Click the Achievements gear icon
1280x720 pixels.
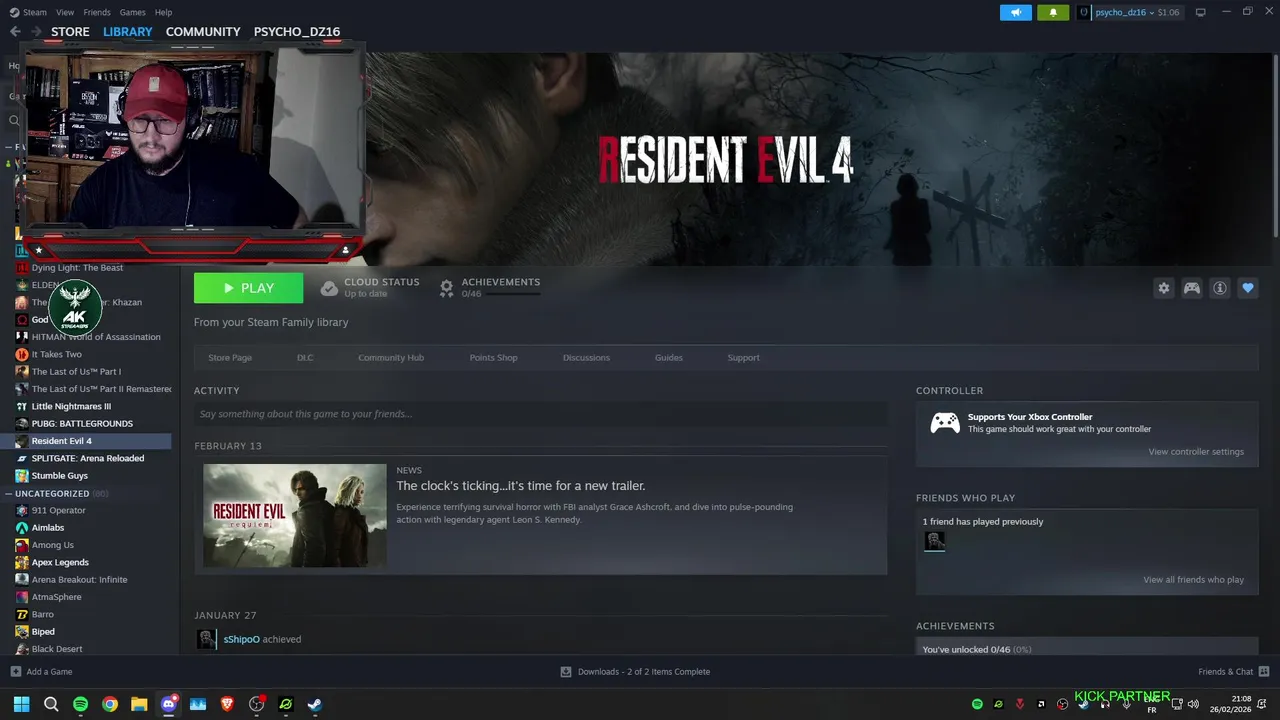(x=447, y=288)
